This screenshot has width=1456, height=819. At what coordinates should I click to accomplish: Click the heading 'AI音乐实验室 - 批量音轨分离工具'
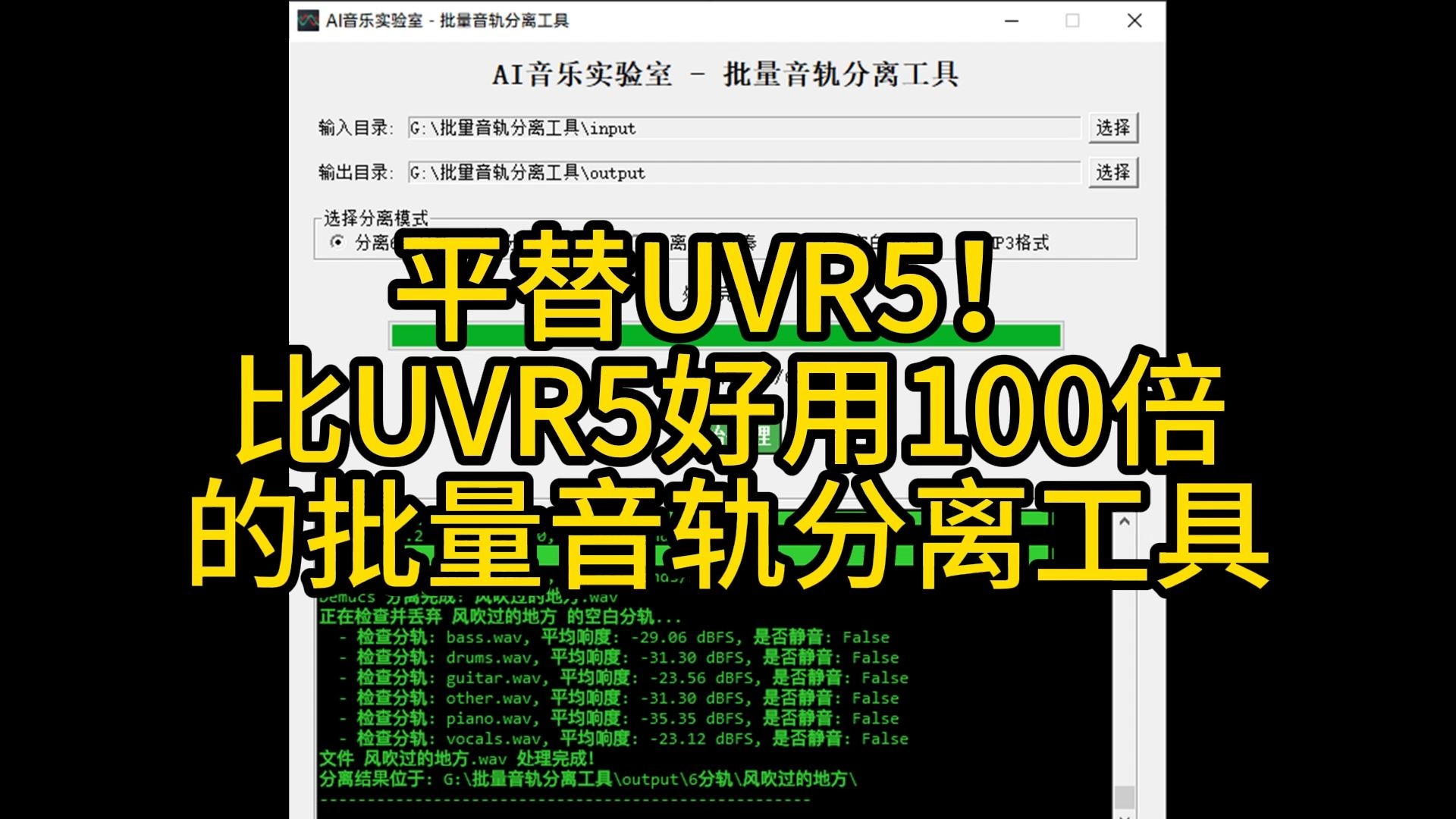pyautogui.click(x=726, y=74)
